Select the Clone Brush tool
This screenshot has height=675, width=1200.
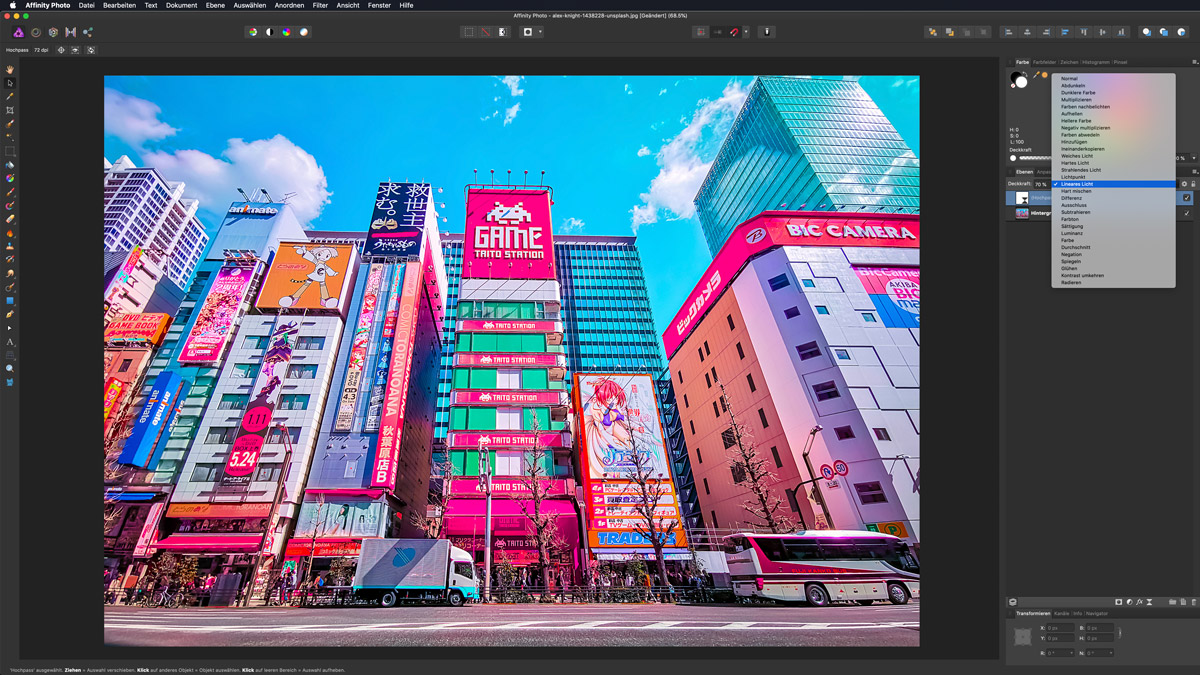10,246
